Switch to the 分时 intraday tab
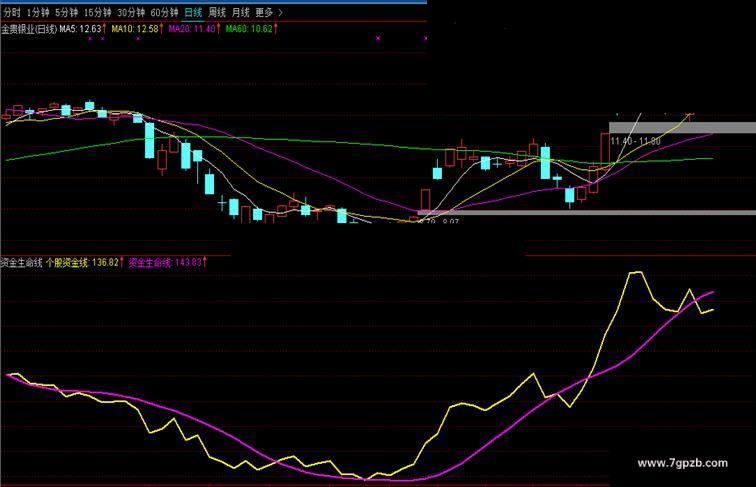Image resolution: width=756 pixels, height=487 pixels. click(x=11, y=13)
